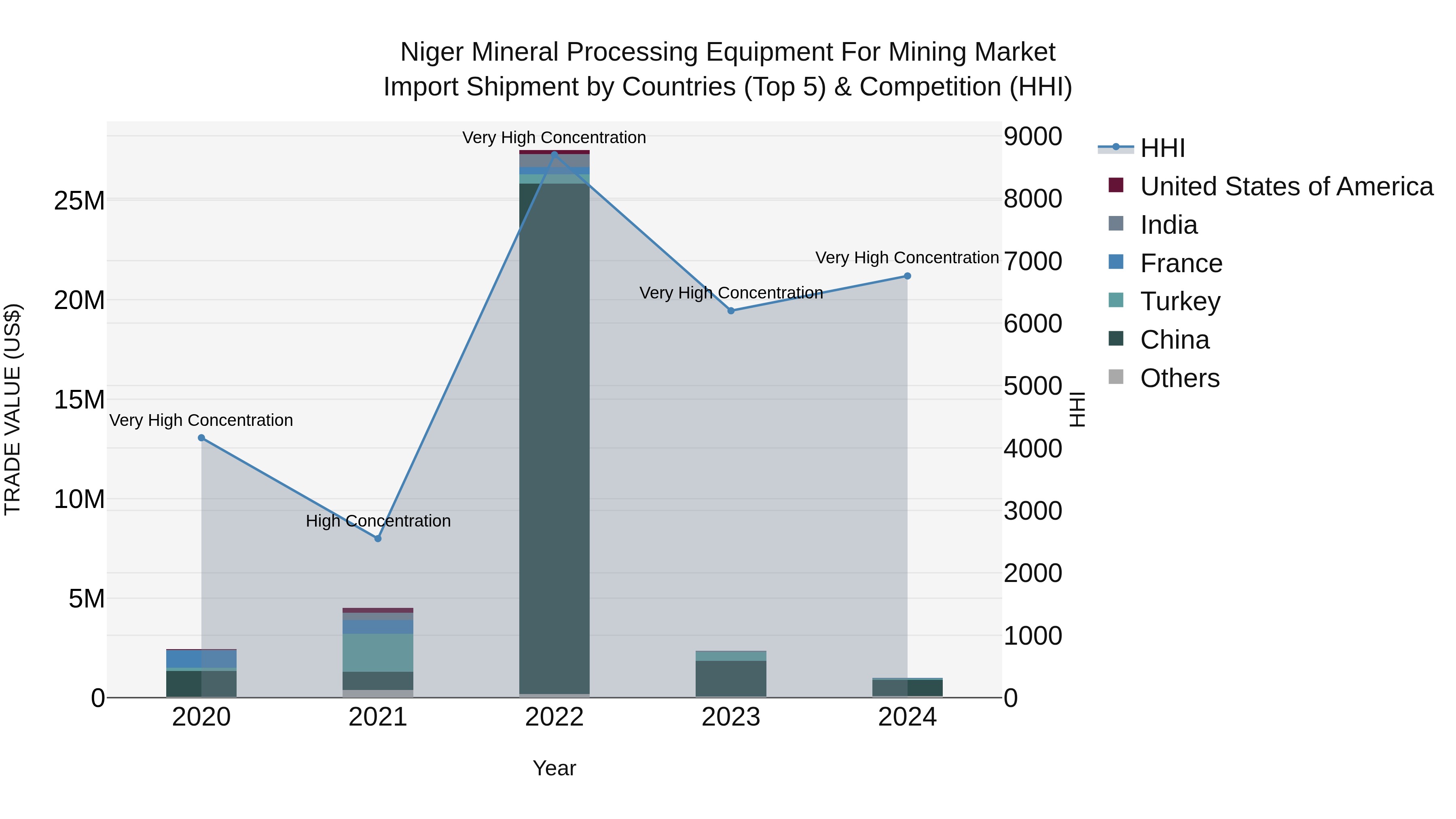
Task: Click the Year x-axis title
Action: click(554, 769)
